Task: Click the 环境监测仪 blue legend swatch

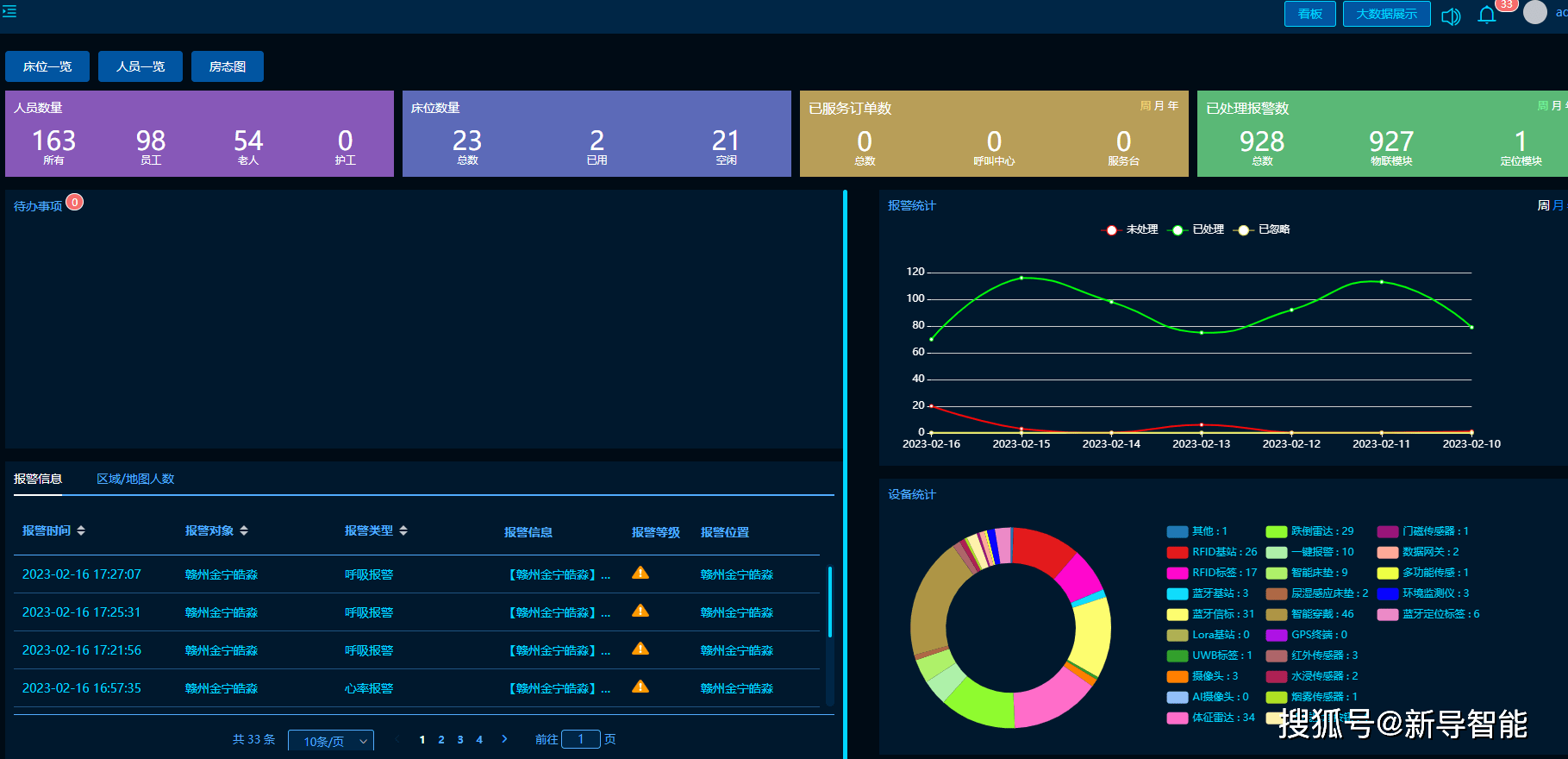Action: pos(1388,593)
